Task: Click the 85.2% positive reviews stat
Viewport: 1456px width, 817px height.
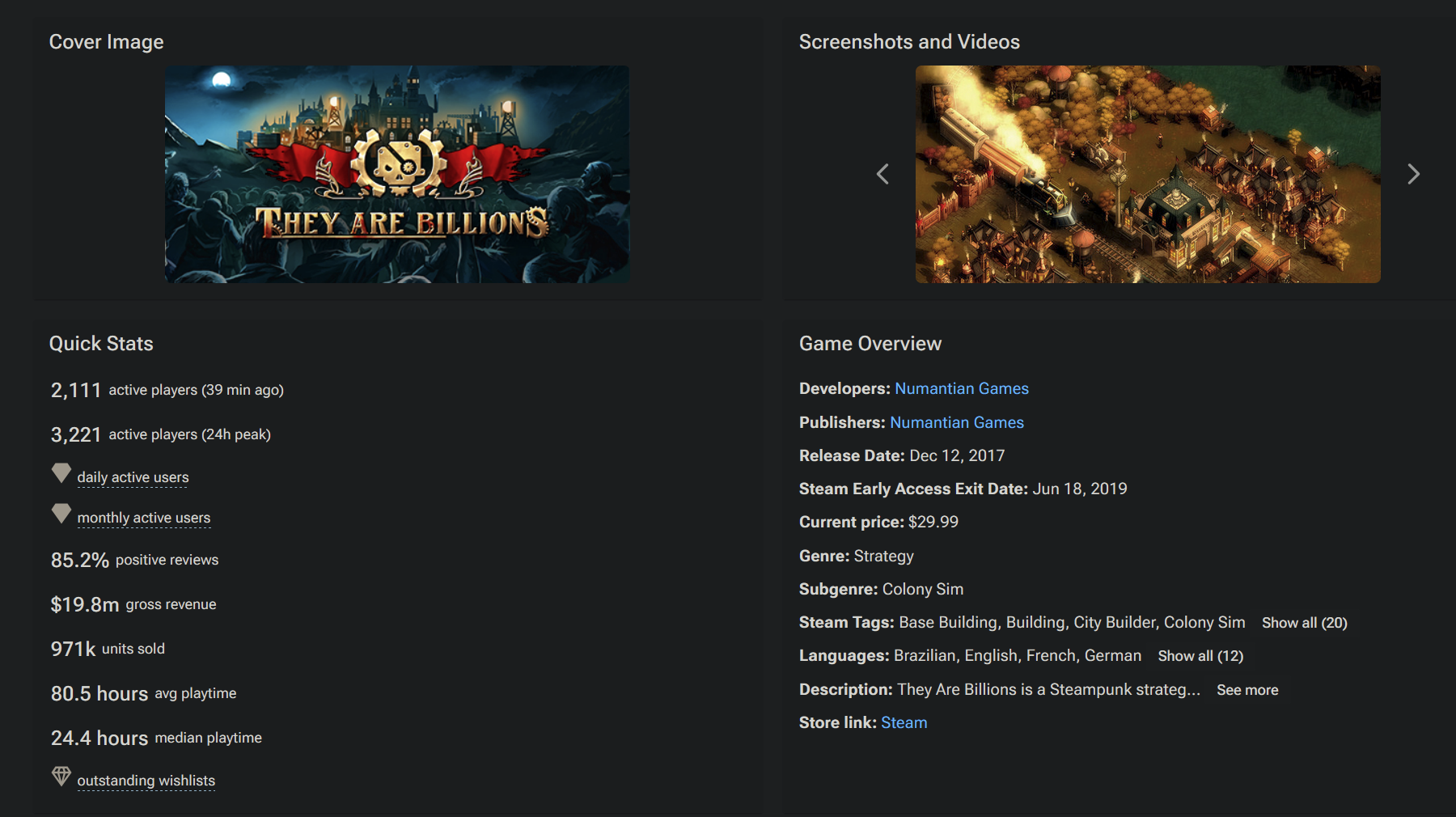Action: pos(135,560)
